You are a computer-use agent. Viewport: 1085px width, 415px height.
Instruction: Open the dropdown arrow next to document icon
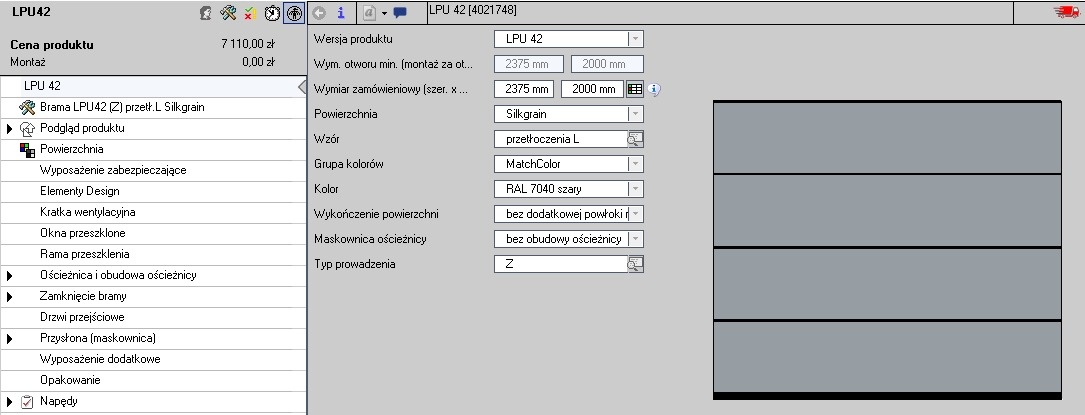384,13
